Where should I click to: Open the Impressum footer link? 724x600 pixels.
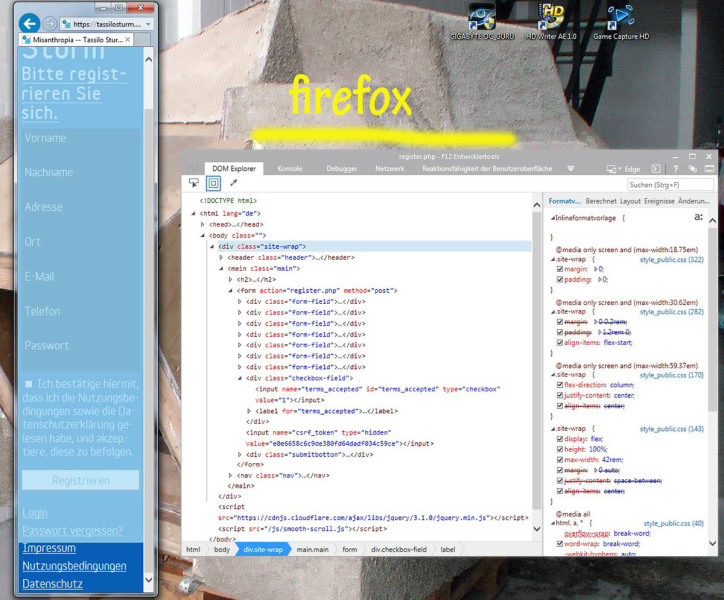[49, 548]
